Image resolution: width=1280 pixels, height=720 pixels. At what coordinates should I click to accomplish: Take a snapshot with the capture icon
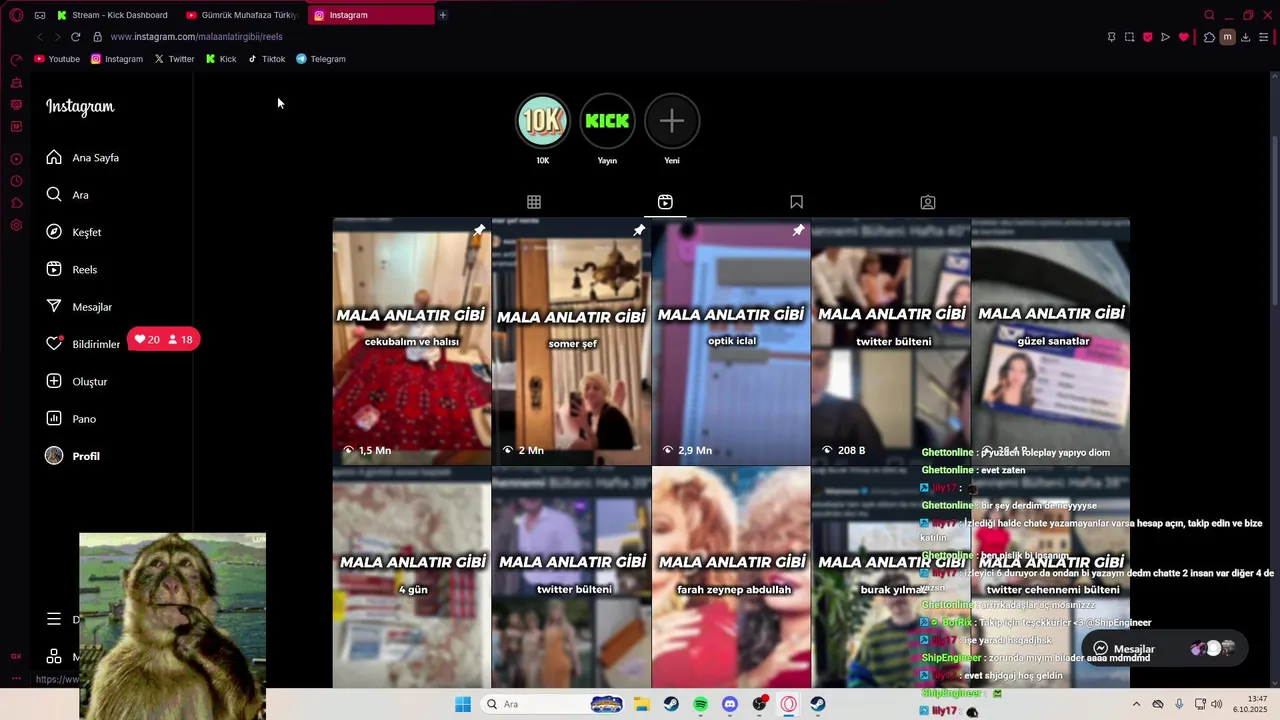coord(1129,37)
